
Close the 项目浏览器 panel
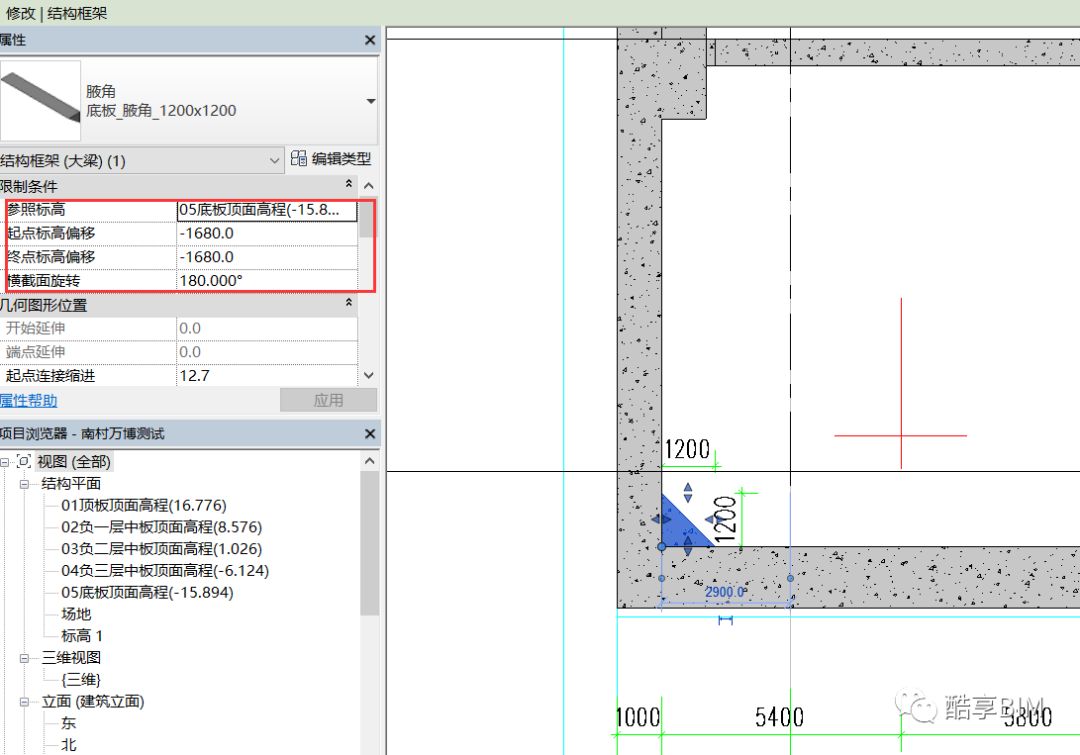tap(370, 434)
